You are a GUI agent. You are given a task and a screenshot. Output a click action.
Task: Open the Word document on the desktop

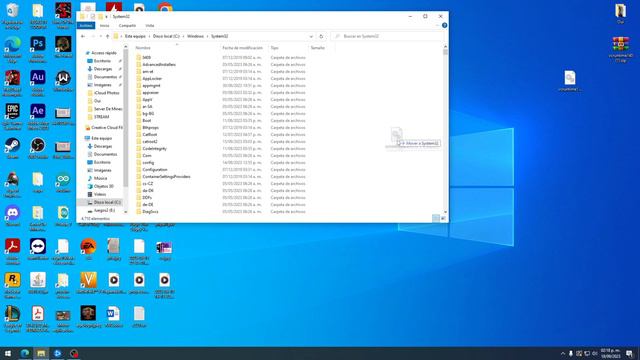pyautogui.click(x=113, y=314)
